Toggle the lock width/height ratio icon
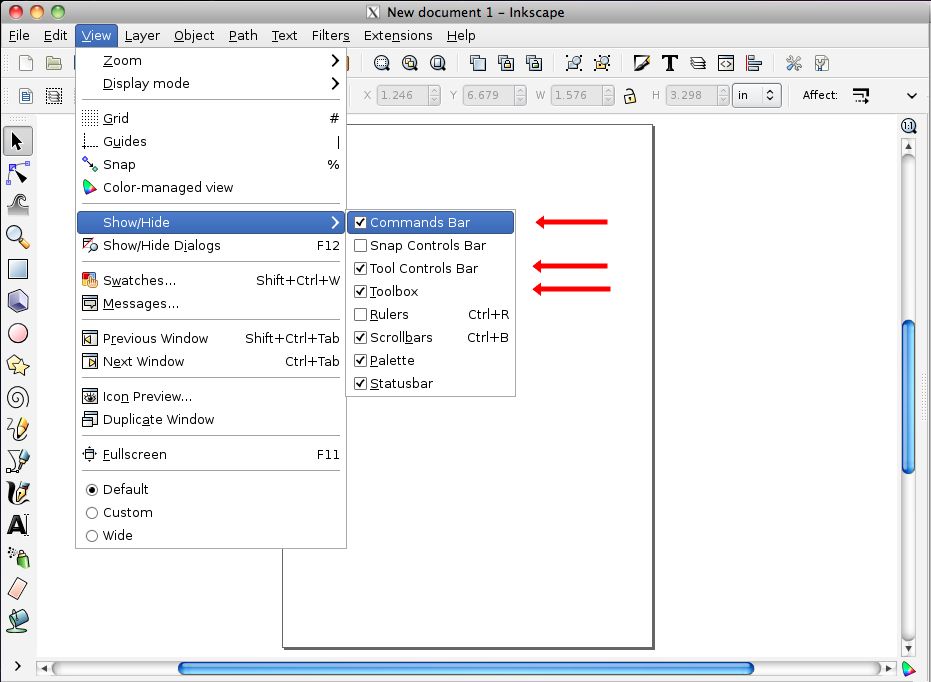931x682 pixels. tap(630, 96)
